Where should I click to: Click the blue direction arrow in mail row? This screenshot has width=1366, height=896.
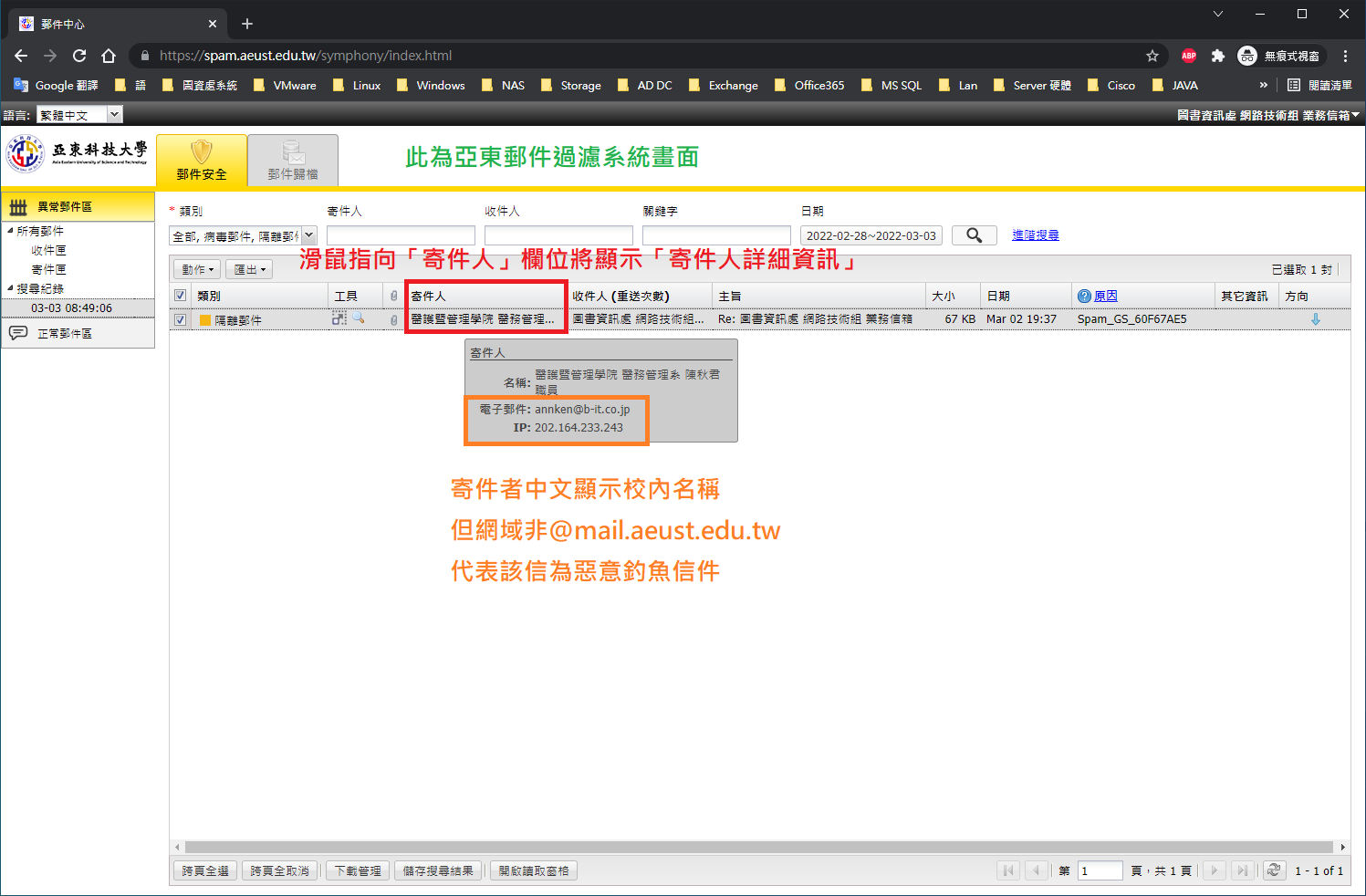point(1315,319)
